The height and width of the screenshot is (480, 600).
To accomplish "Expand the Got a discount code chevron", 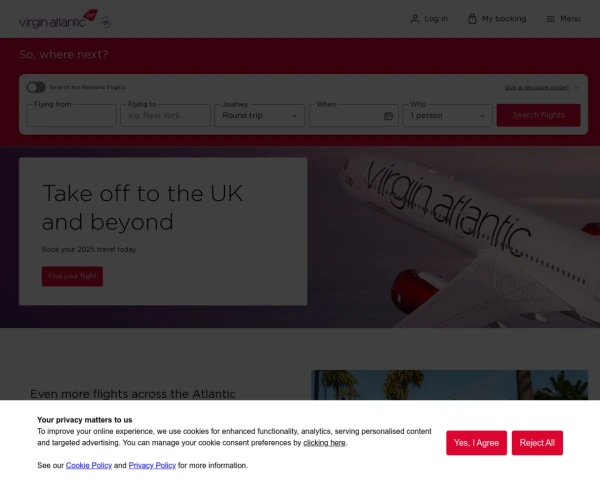I will coord(577,88).
